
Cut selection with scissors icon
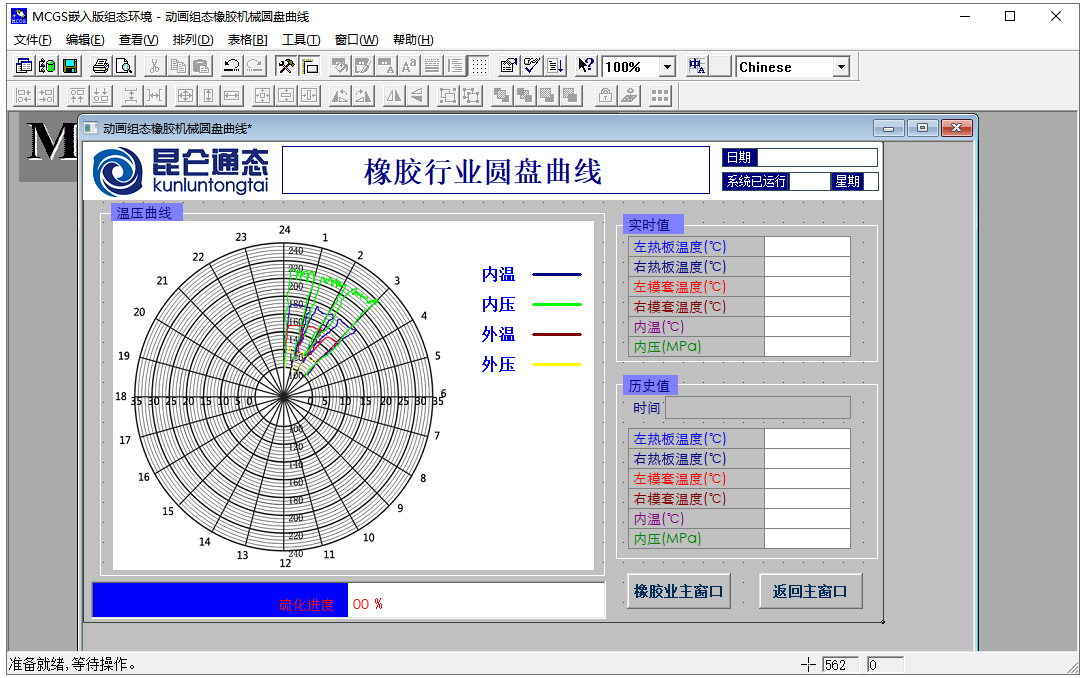click(155, 66)
